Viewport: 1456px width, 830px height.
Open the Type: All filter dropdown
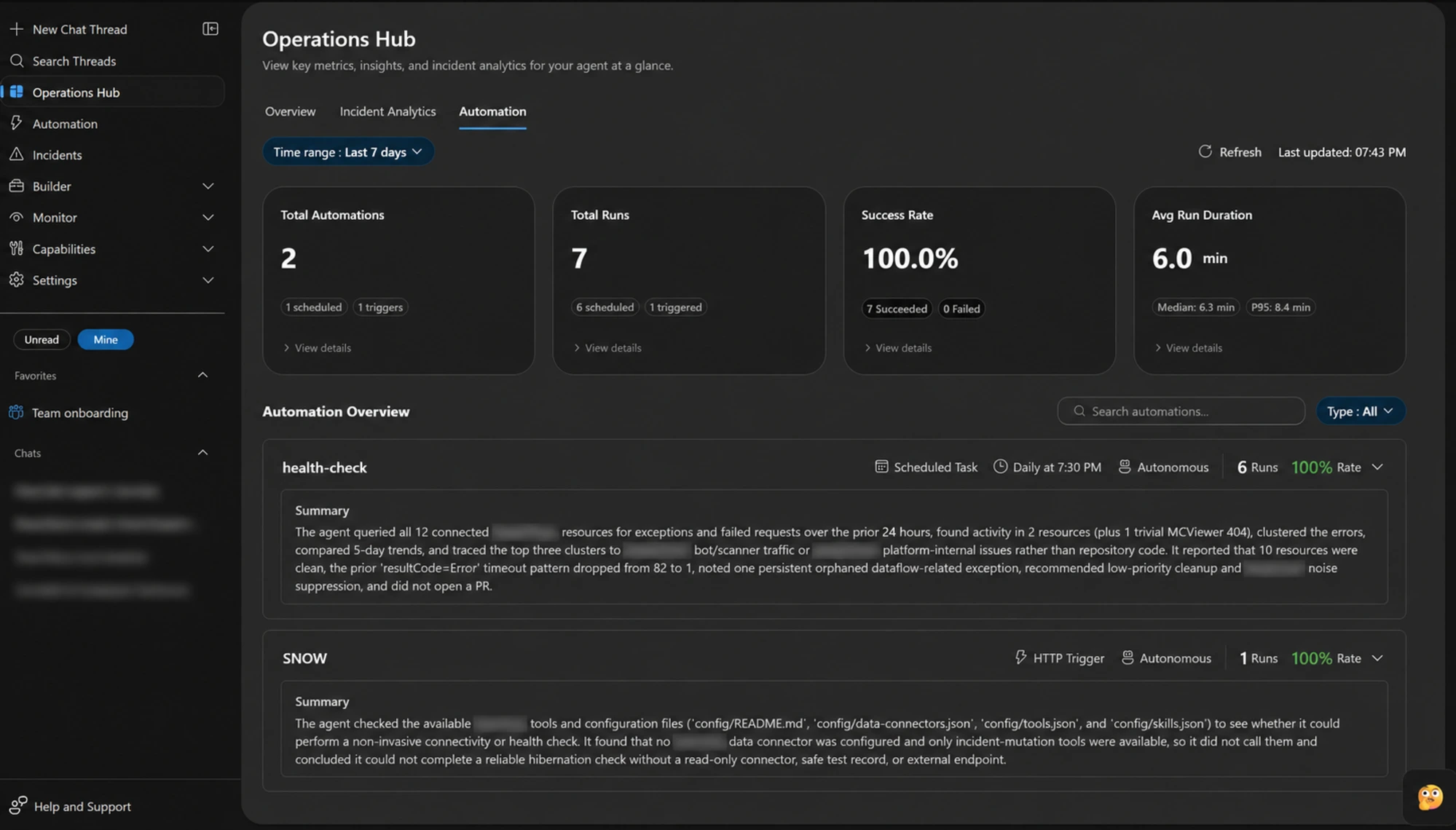pyautogui.click(x=1360, y=411)
